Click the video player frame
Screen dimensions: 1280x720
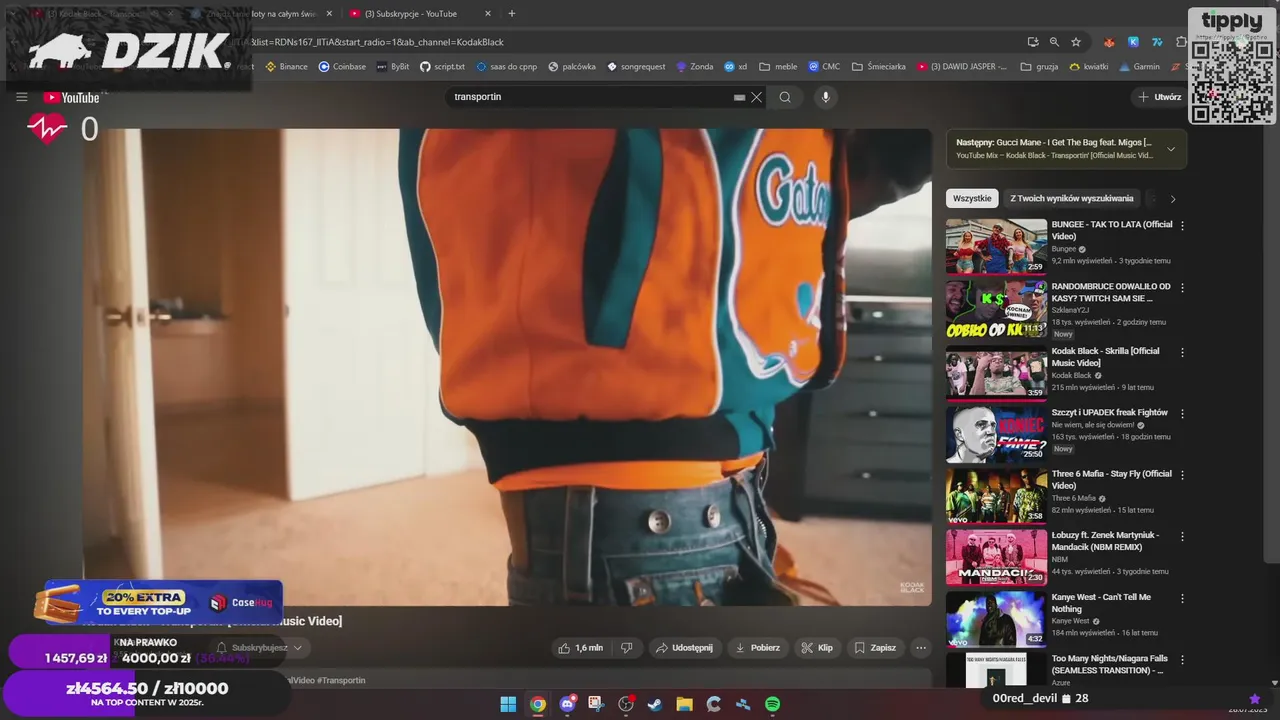pos(506,367)
